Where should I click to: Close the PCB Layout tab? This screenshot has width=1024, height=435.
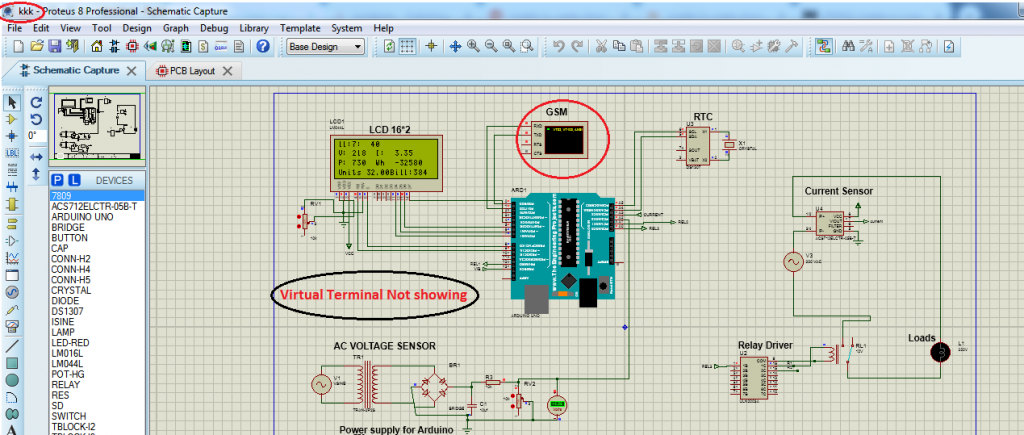pos(227,71)
